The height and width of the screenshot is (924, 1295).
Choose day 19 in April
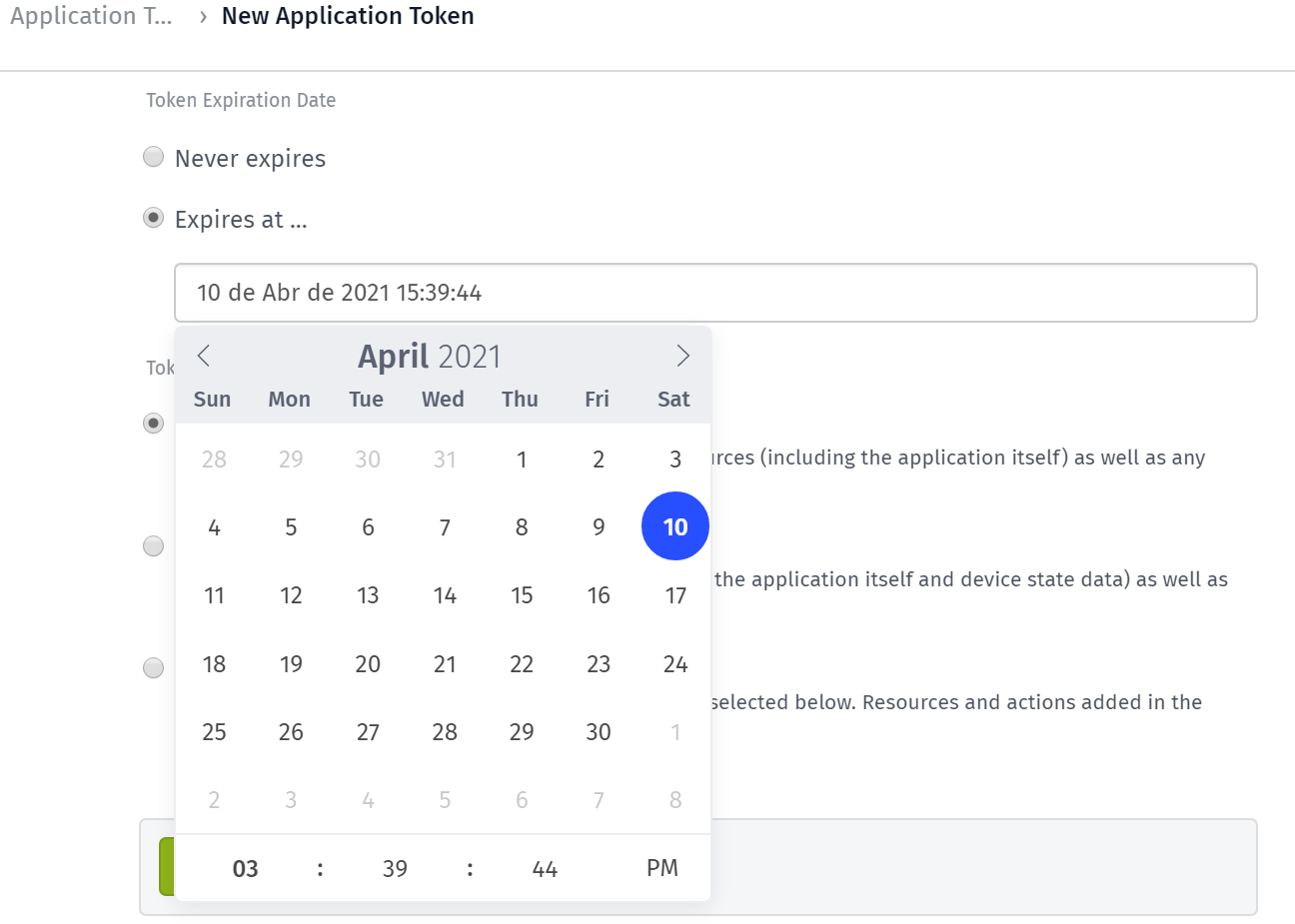[x=291, y=664]
